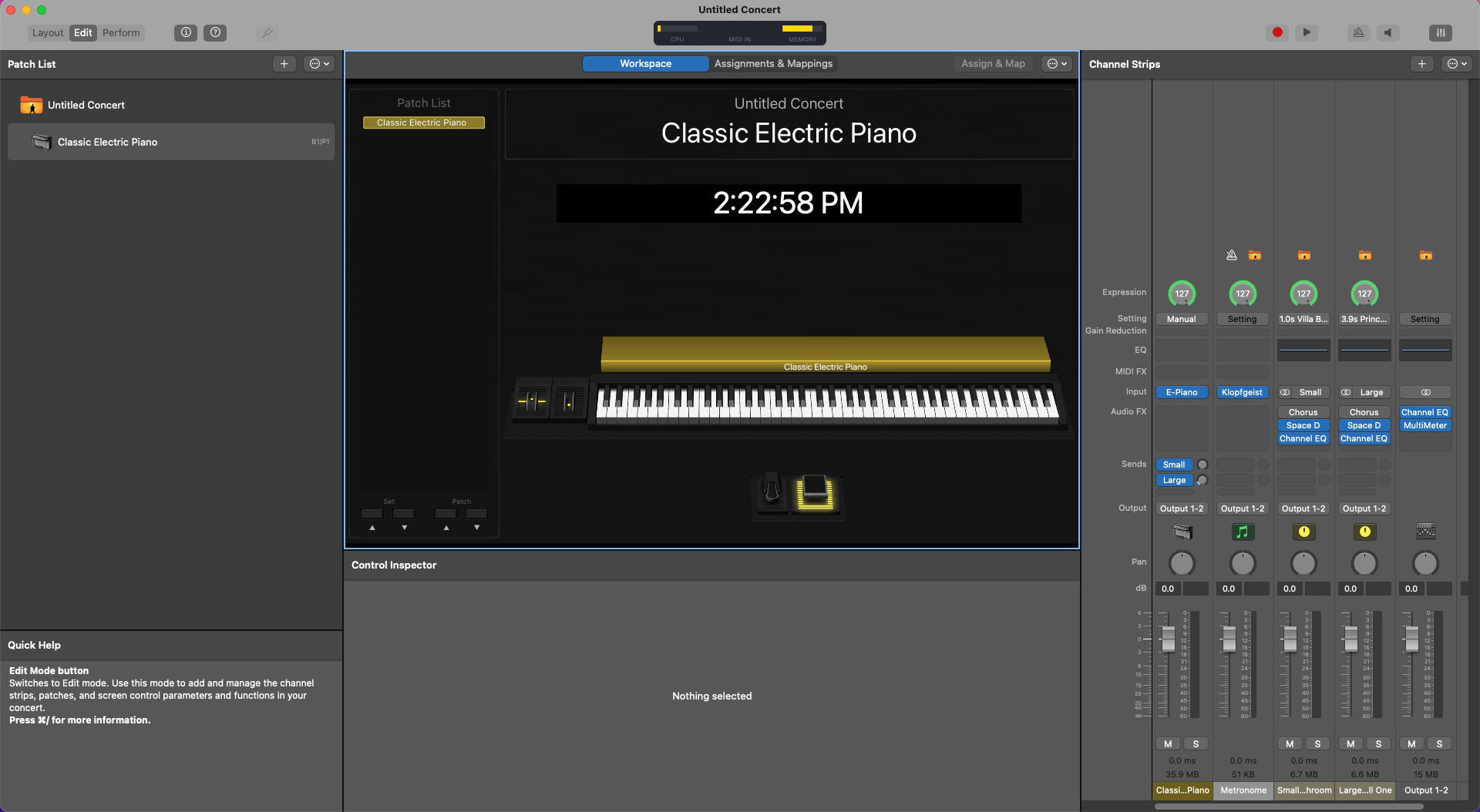Screen dimensions: 1480x812
Task: Click the master mute speaker icon
Action: 1387,32
